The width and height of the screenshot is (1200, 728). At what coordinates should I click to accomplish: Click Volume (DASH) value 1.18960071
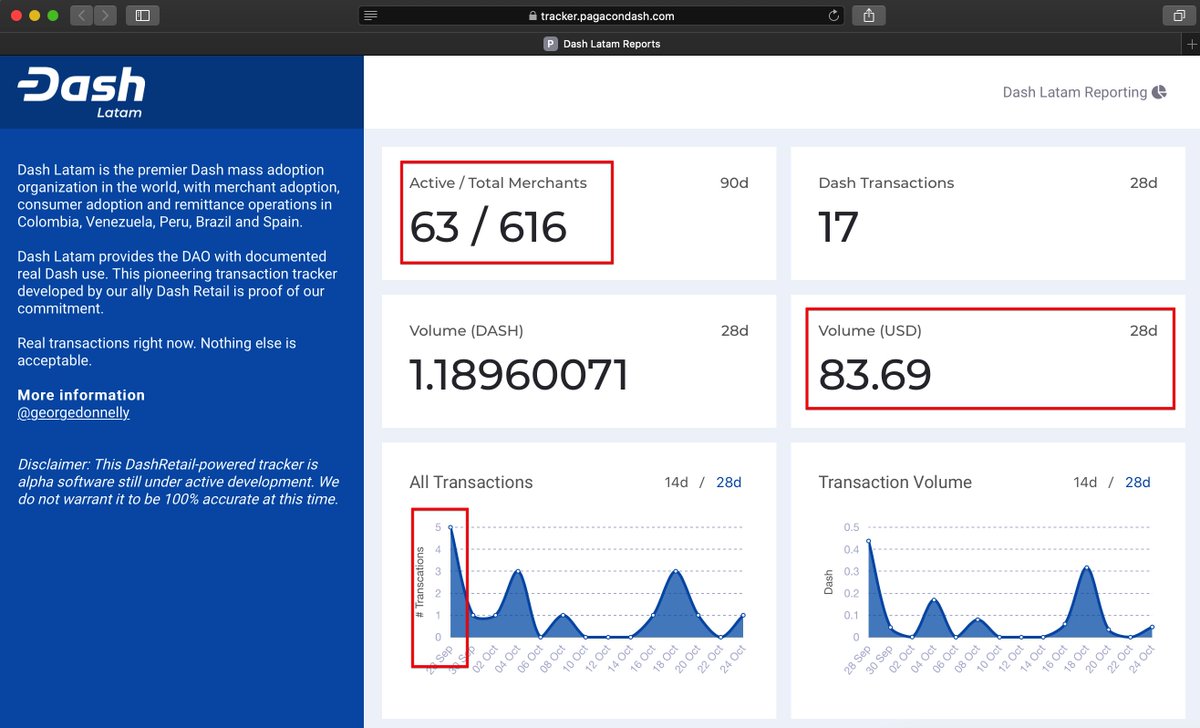pos(519,375)
